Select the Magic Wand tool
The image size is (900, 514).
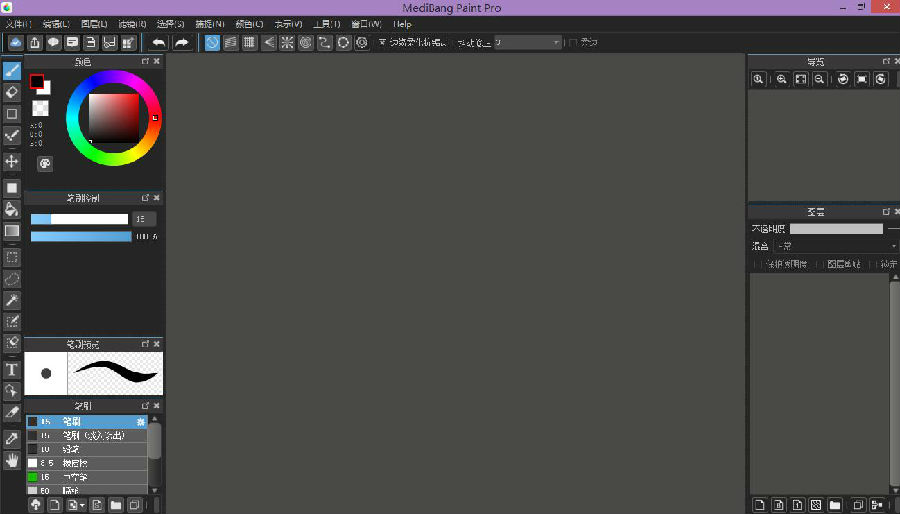12,300
